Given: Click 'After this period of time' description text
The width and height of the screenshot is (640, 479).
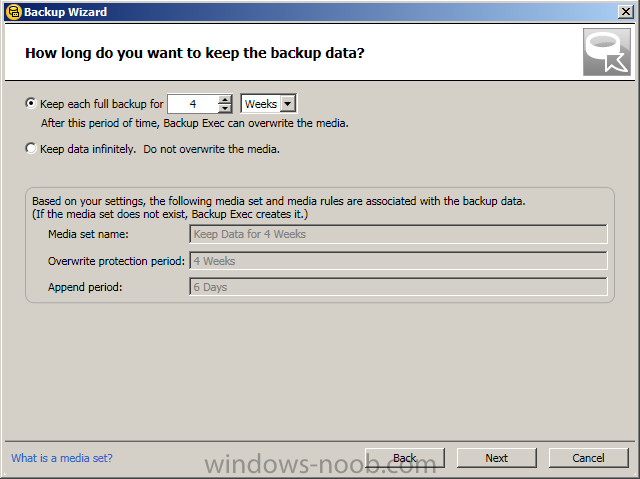Looking at the screenshot, I should (195, 123).
